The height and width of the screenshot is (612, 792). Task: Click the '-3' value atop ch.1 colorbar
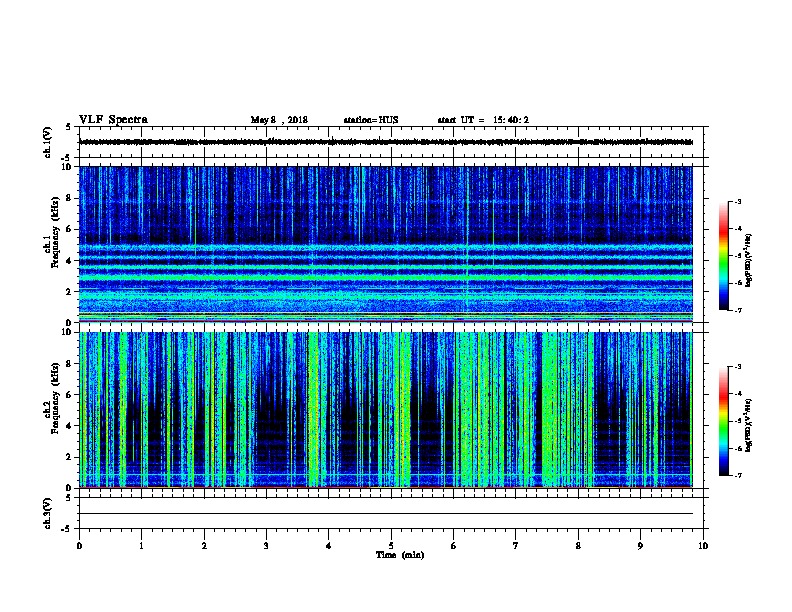[737, 201]
